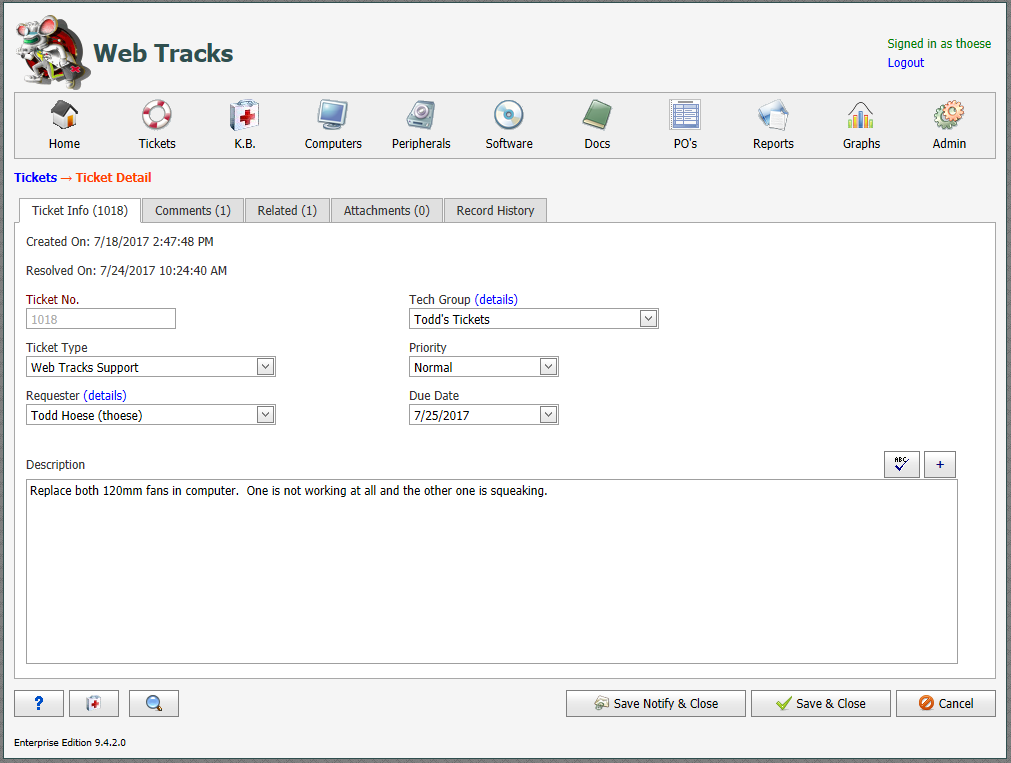Open the Software disc icon

tap(509, 115)
